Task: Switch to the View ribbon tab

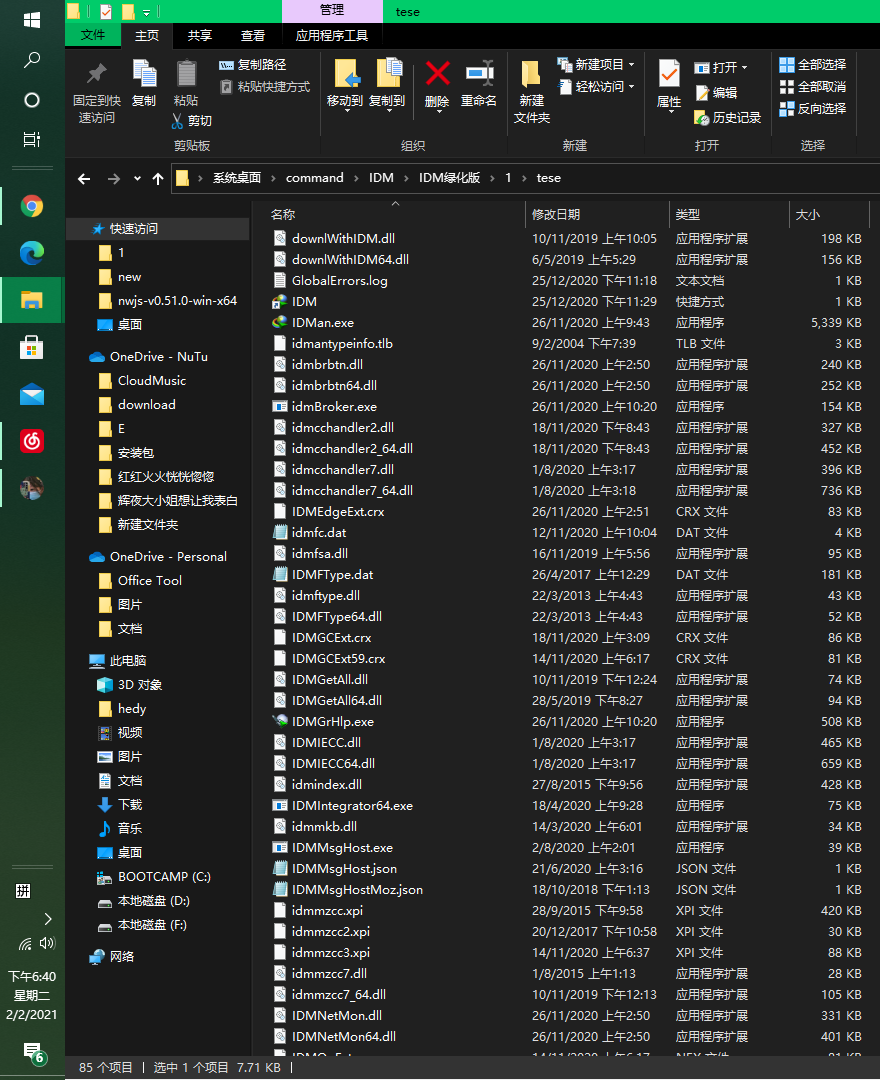Action: tap(253, 35)
